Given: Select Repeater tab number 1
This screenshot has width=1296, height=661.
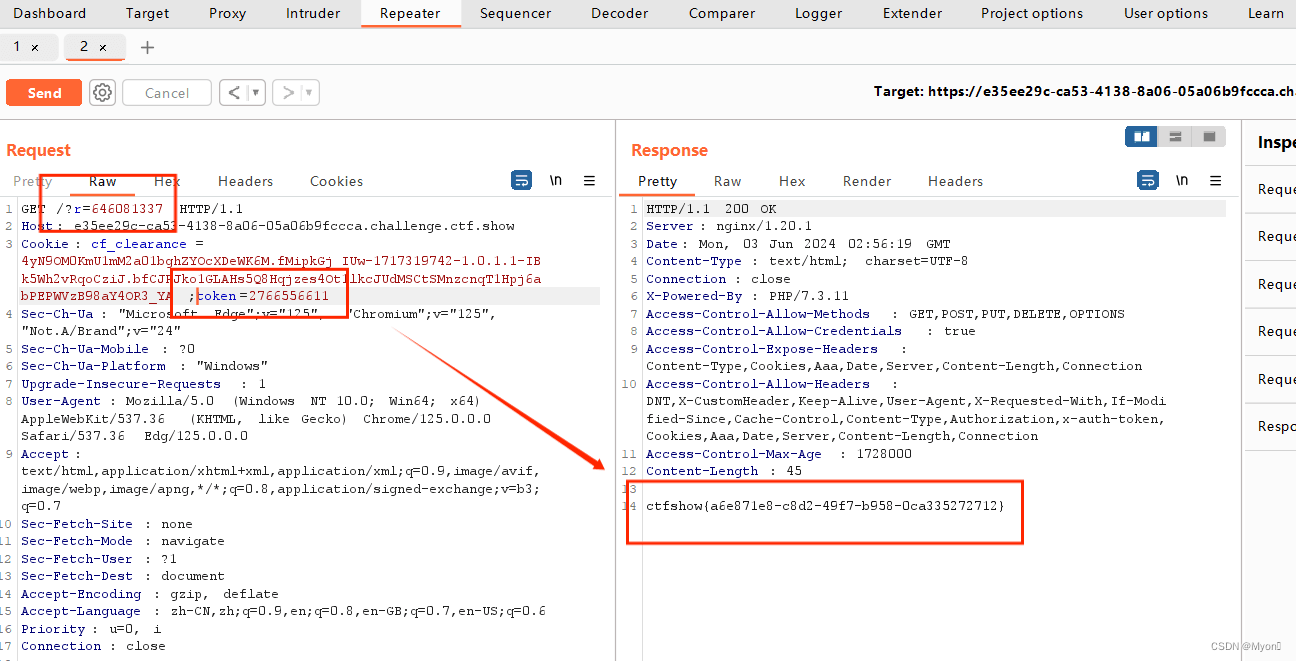Looking at the screenshot, I should click(x=17, y=47).
